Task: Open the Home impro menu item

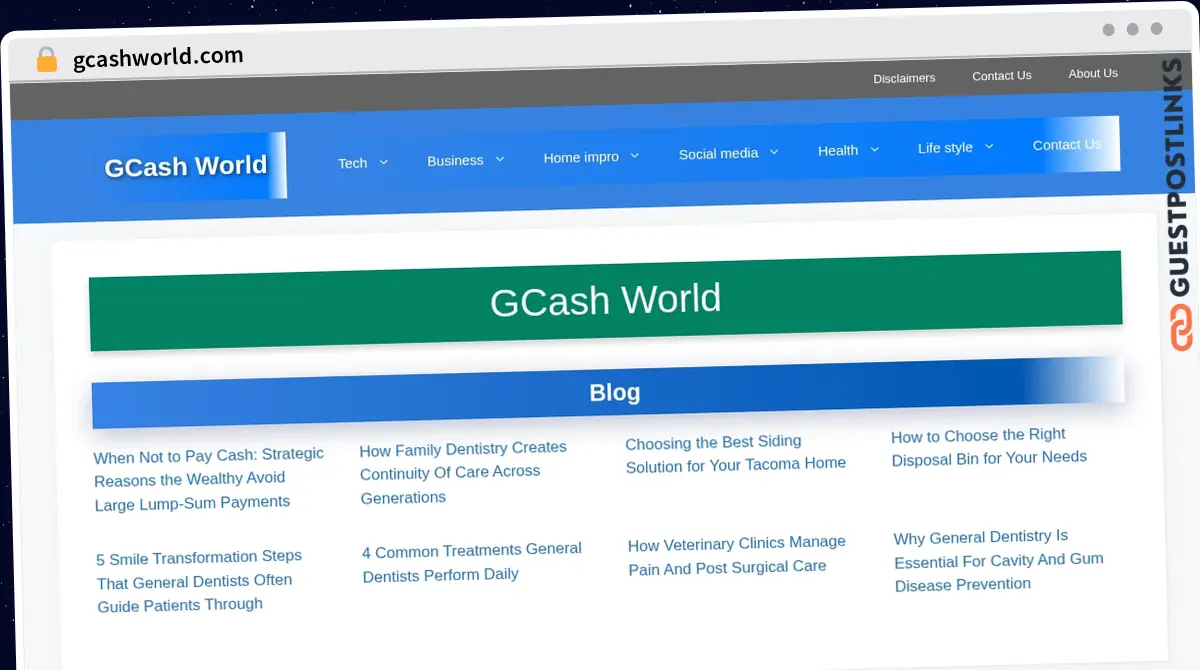Action: coord(581,157)
